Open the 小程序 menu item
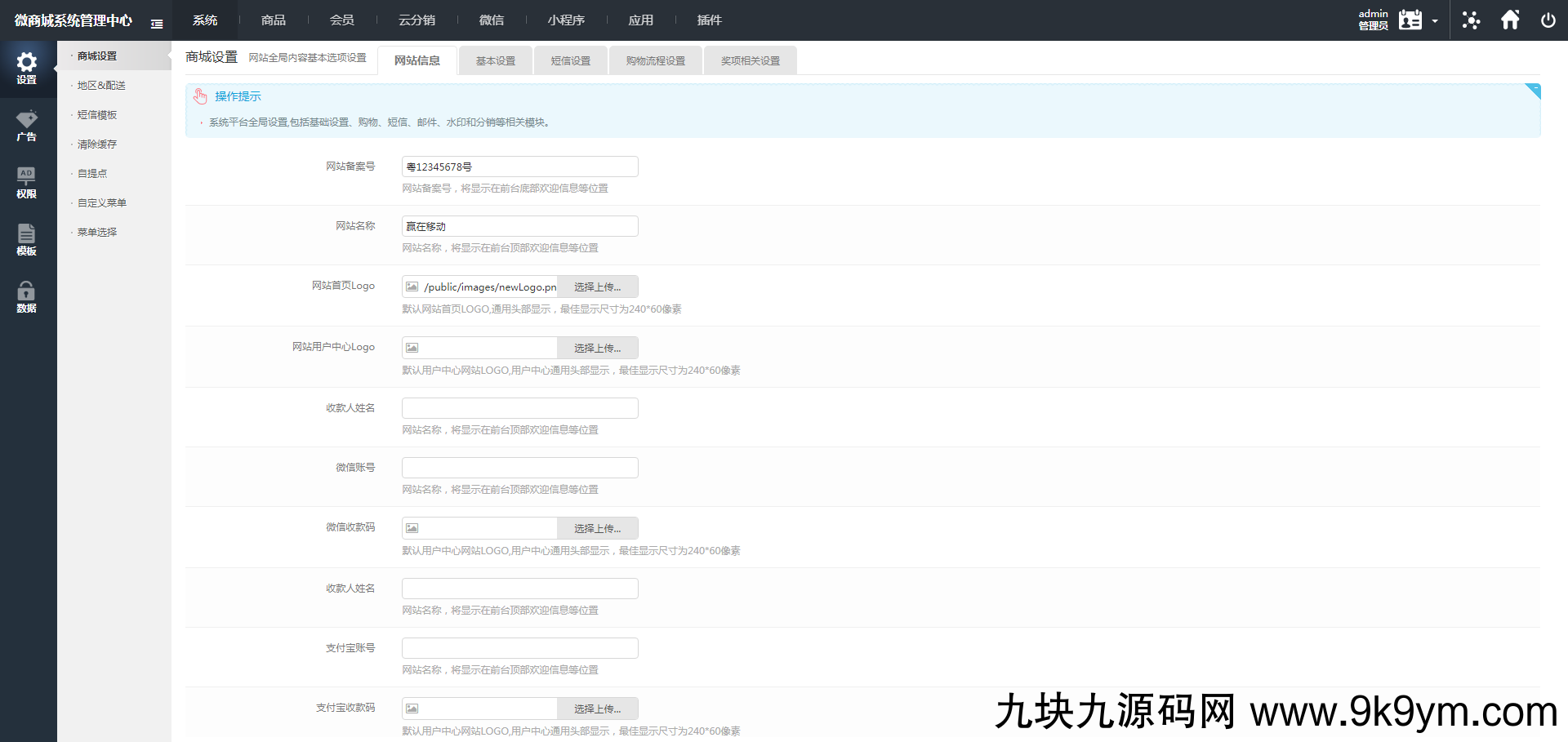Image resolution: width=1568 pixels, height=742 pixels. click(x=566, y=20)
